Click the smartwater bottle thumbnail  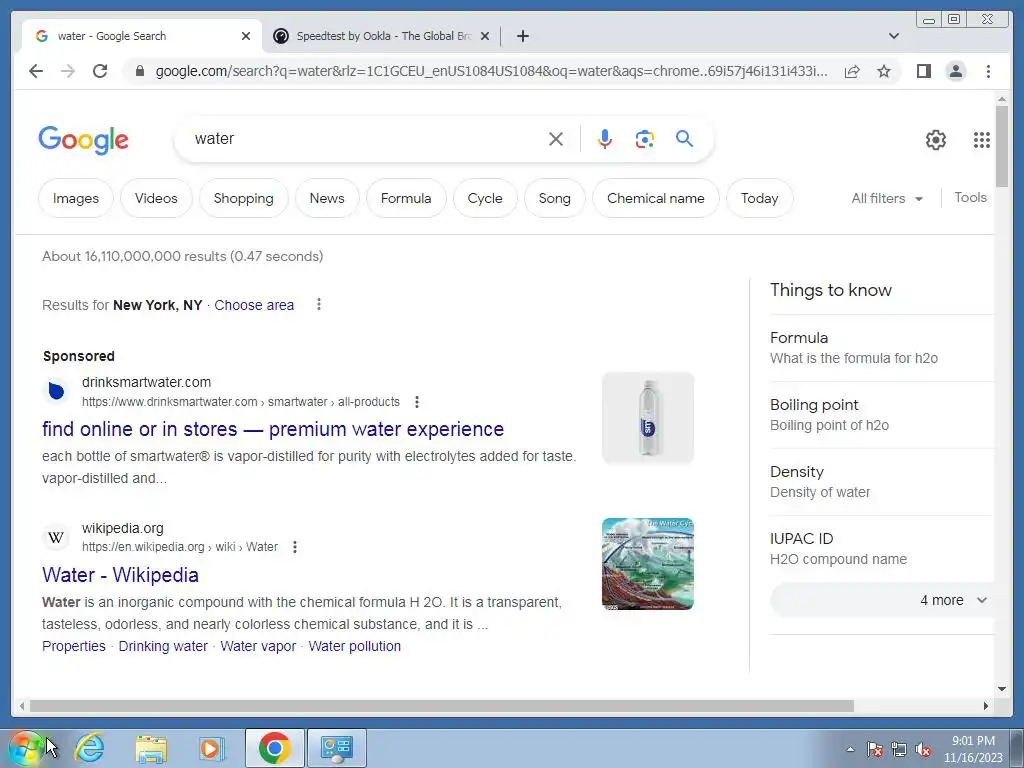click(648, 418)
